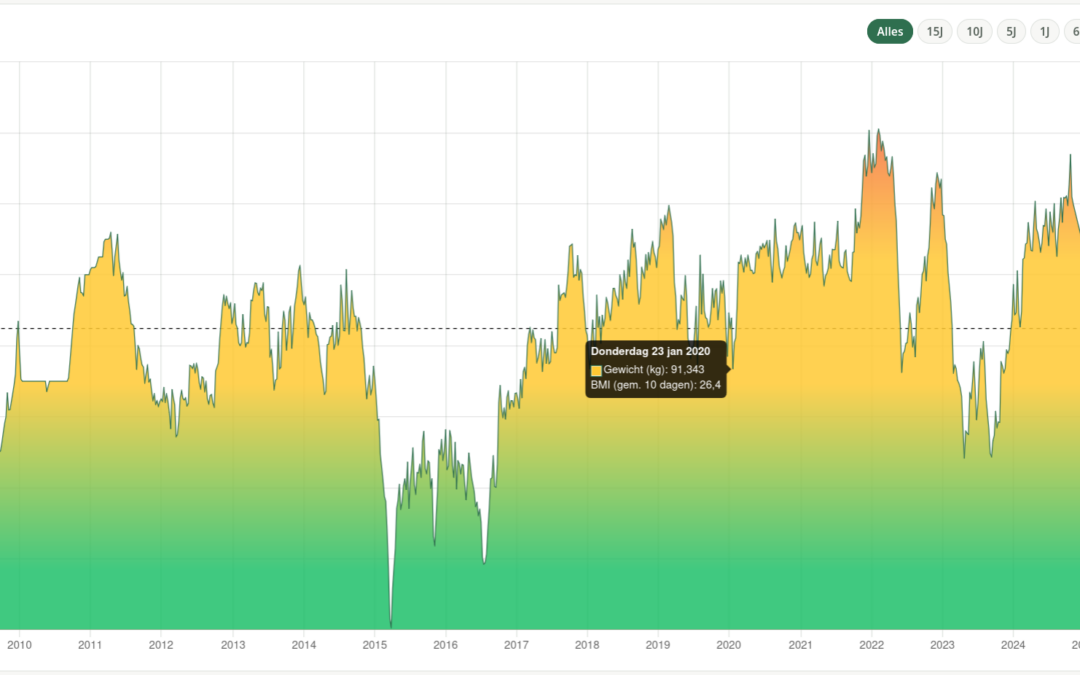Switch chart range to 15J
Screen dimensions: 1080x675
[x=935, y=32]
